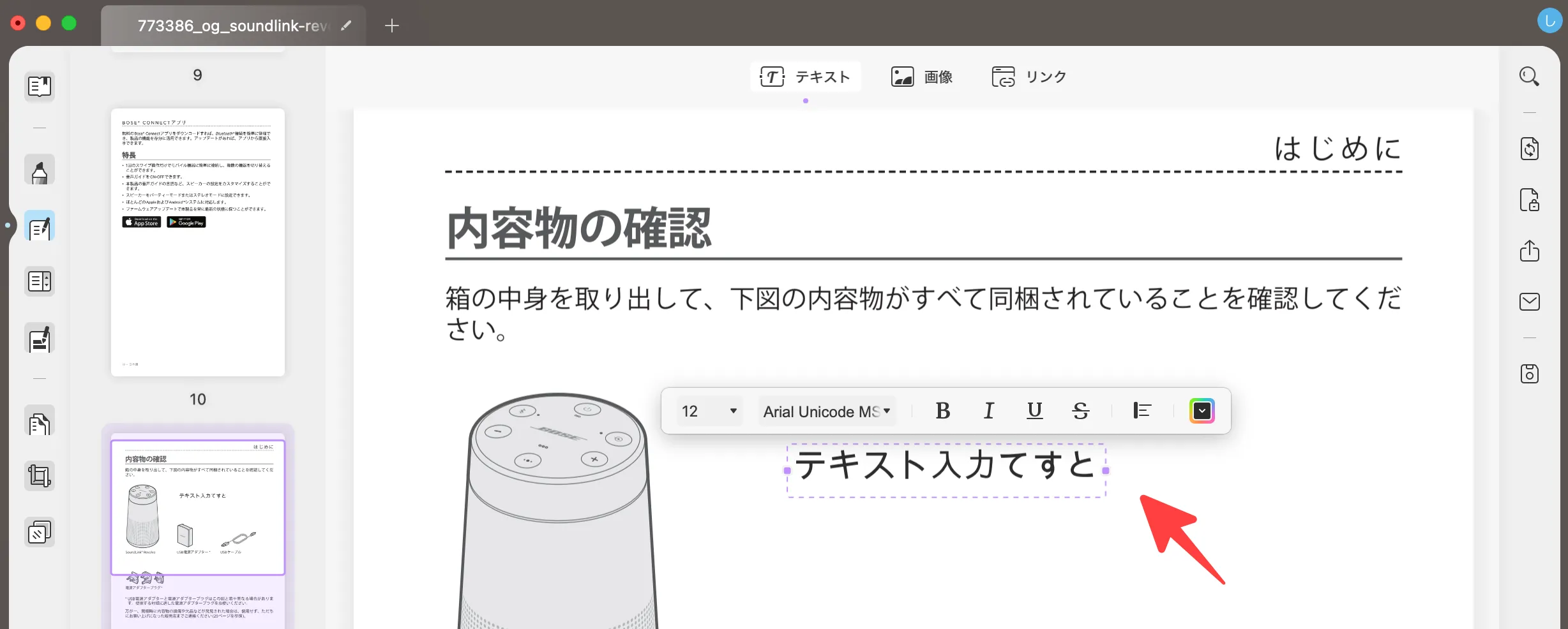Open the font size 12 dropdown
The image size is (1568, 629).
709,411
